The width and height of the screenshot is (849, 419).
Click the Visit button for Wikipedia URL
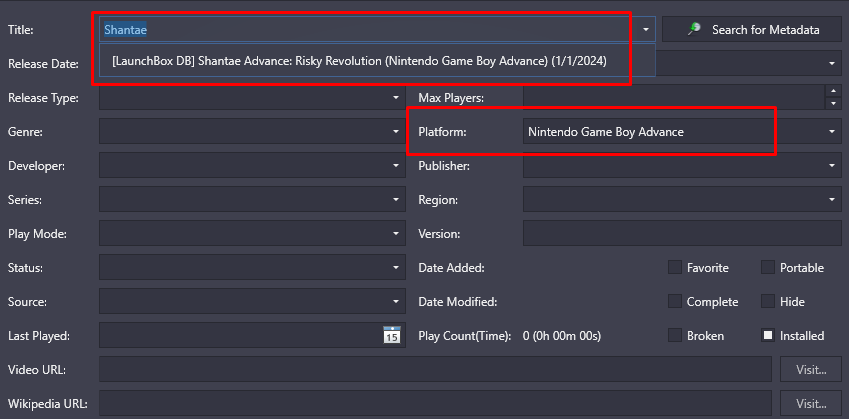[811, 404]
